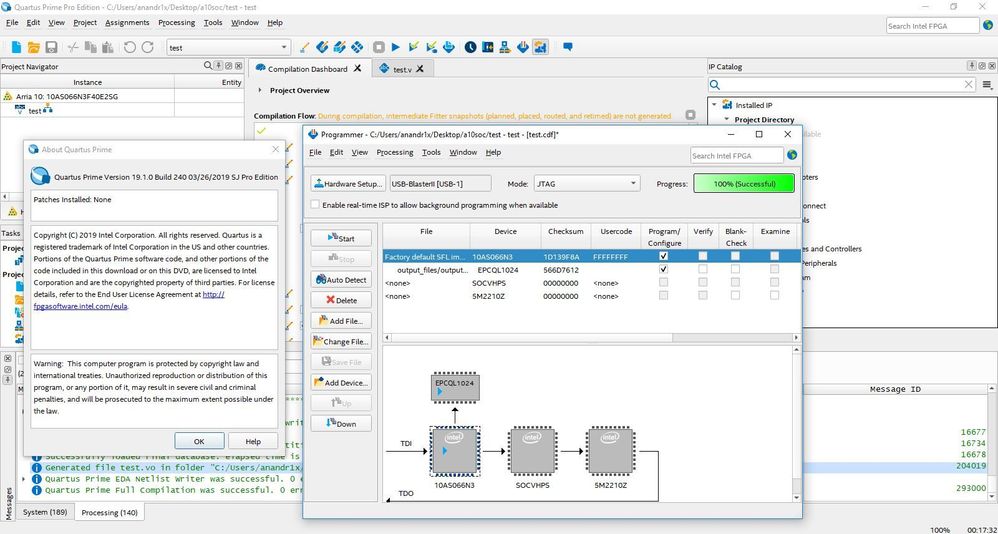Image resolution: width=998 pixels, height=534 pixels.
Task: Open the JTAG Mode dropdown
Action: [x=588, y=184]
